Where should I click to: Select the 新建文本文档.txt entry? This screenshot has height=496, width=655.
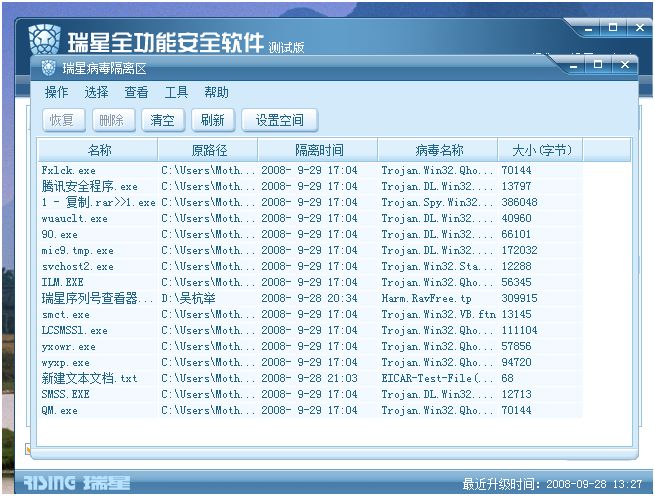(310, 379)
